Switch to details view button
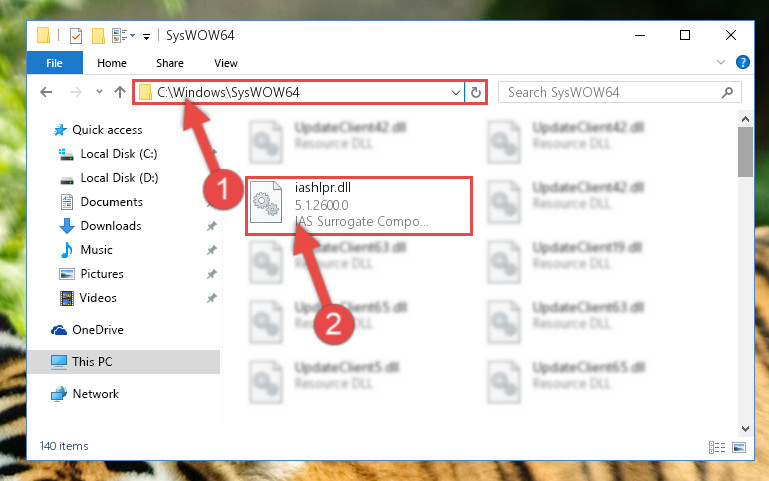The height and width of the screenshot is (481, 769). point(717,447)
